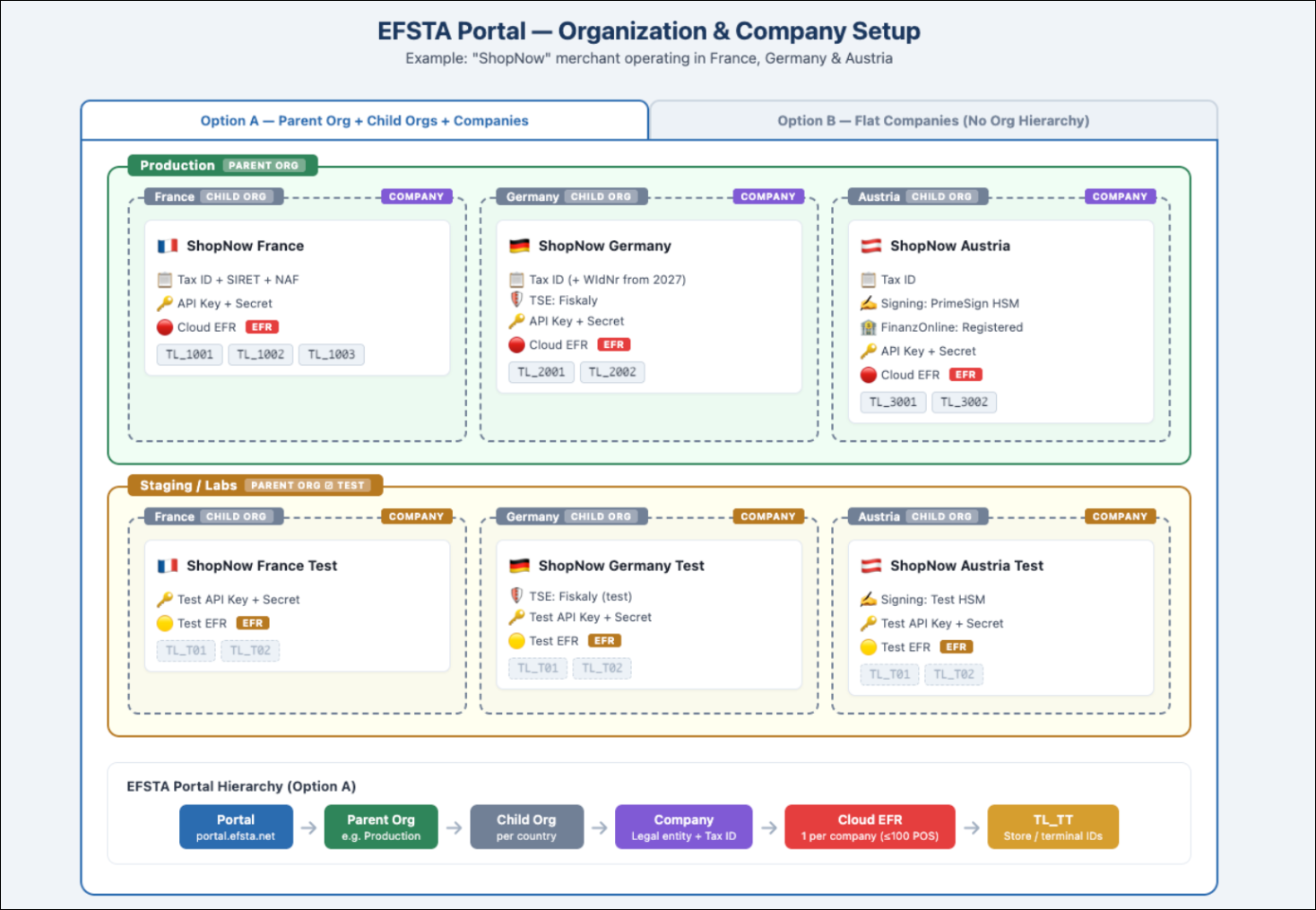Click Austria CHILD ORG label in Production
This screenshot has width=1316, height=910.
coord(919,196)
